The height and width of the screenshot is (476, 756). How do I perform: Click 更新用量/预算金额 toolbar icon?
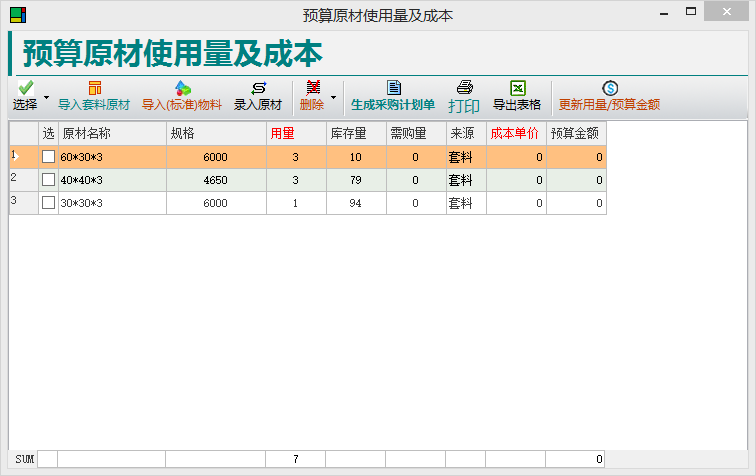click(x=609, y=88)
